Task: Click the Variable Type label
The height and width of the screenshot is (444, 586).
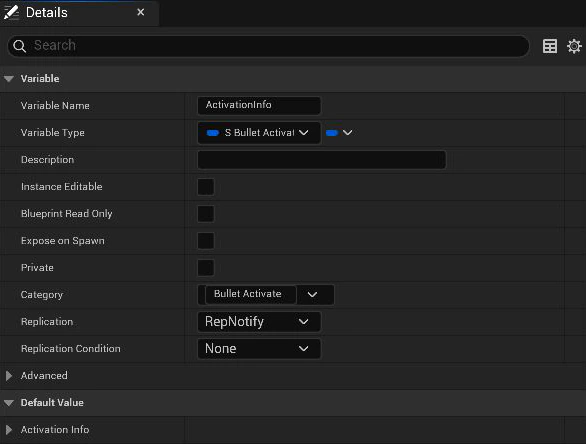Action: tap(53, 133)
